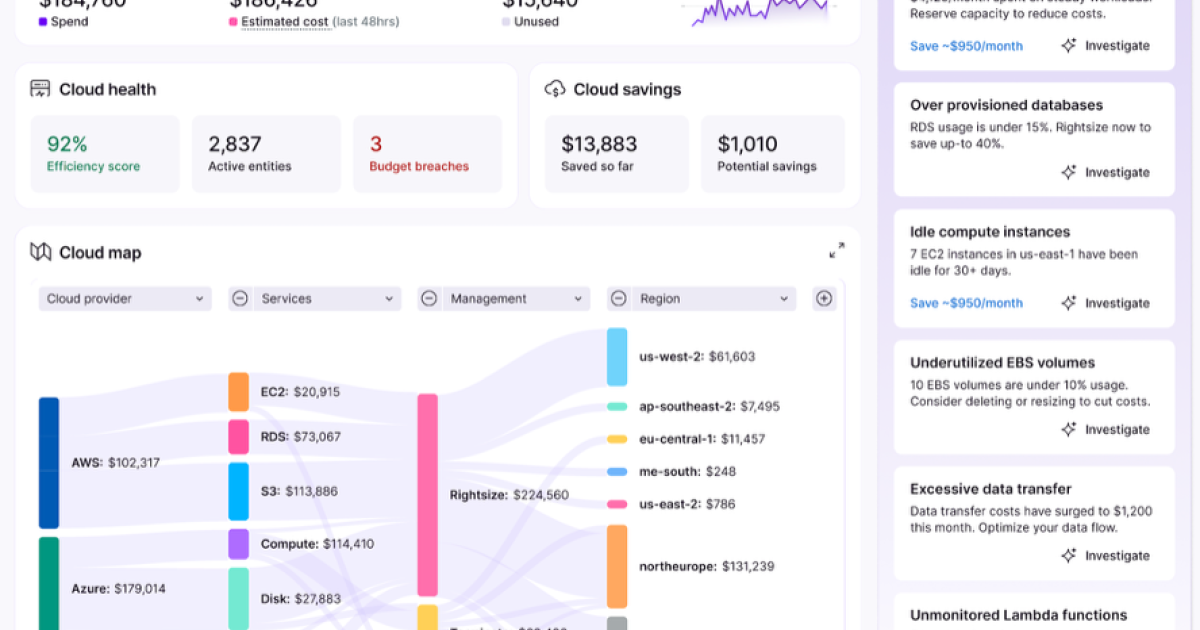Expand the Cloud map to fullscreen
The width and height of the screenshot is (1200, 630).
coord(837,250)
